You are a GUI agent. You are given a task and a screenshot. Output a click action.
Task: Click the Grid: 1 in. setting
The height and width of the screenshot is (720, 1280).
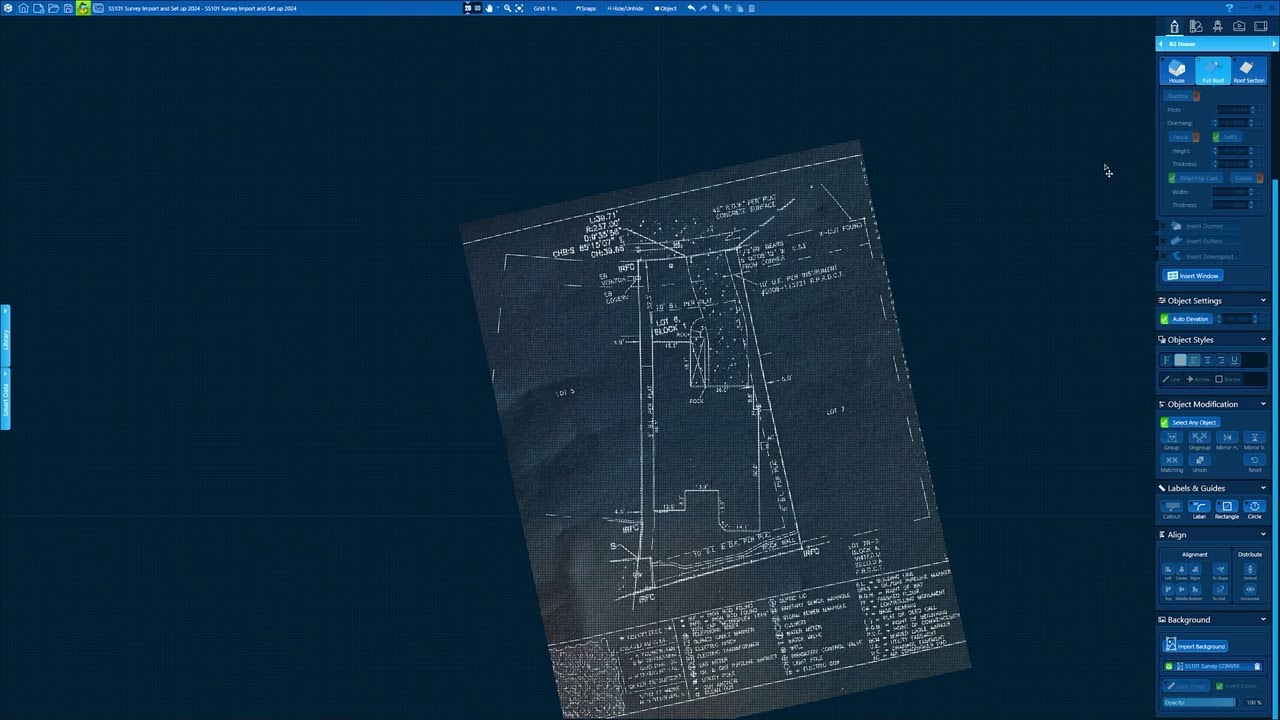[x=545, y=8]
